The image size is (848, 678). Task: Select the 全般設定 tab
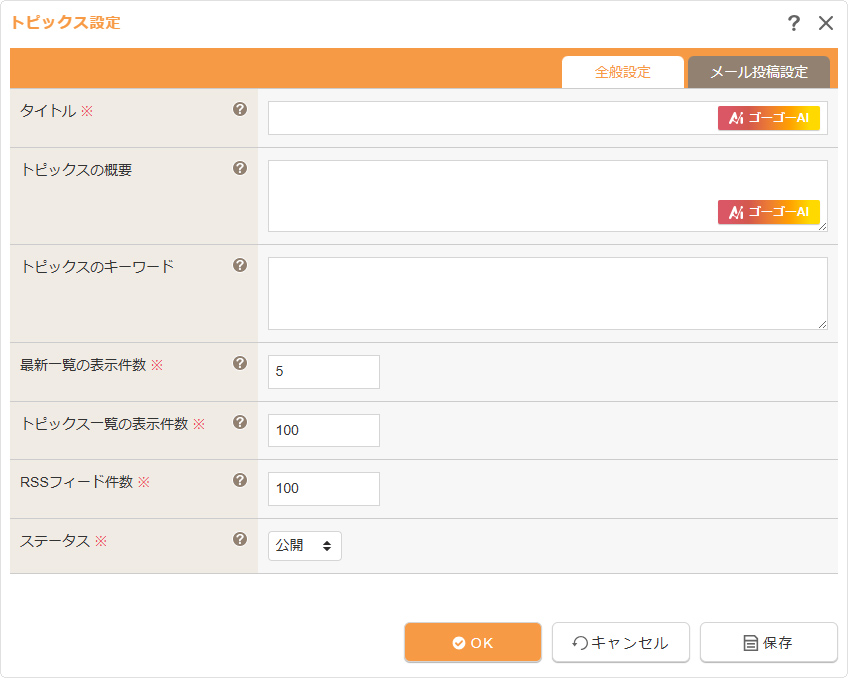pyautogui.click(x=622, y=72)
